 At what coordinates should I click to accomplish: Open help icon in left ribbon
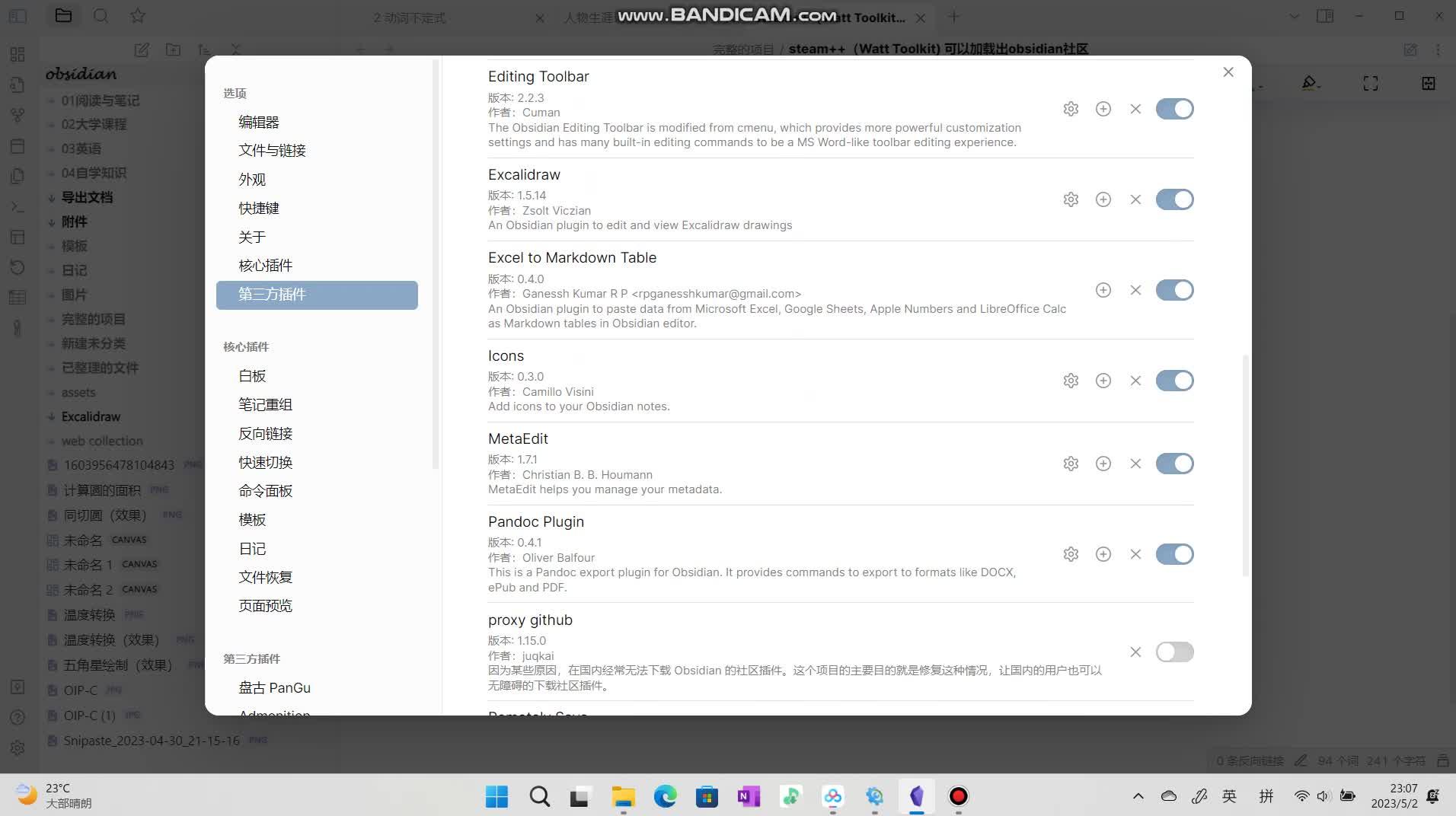click(x=18, y=717)
